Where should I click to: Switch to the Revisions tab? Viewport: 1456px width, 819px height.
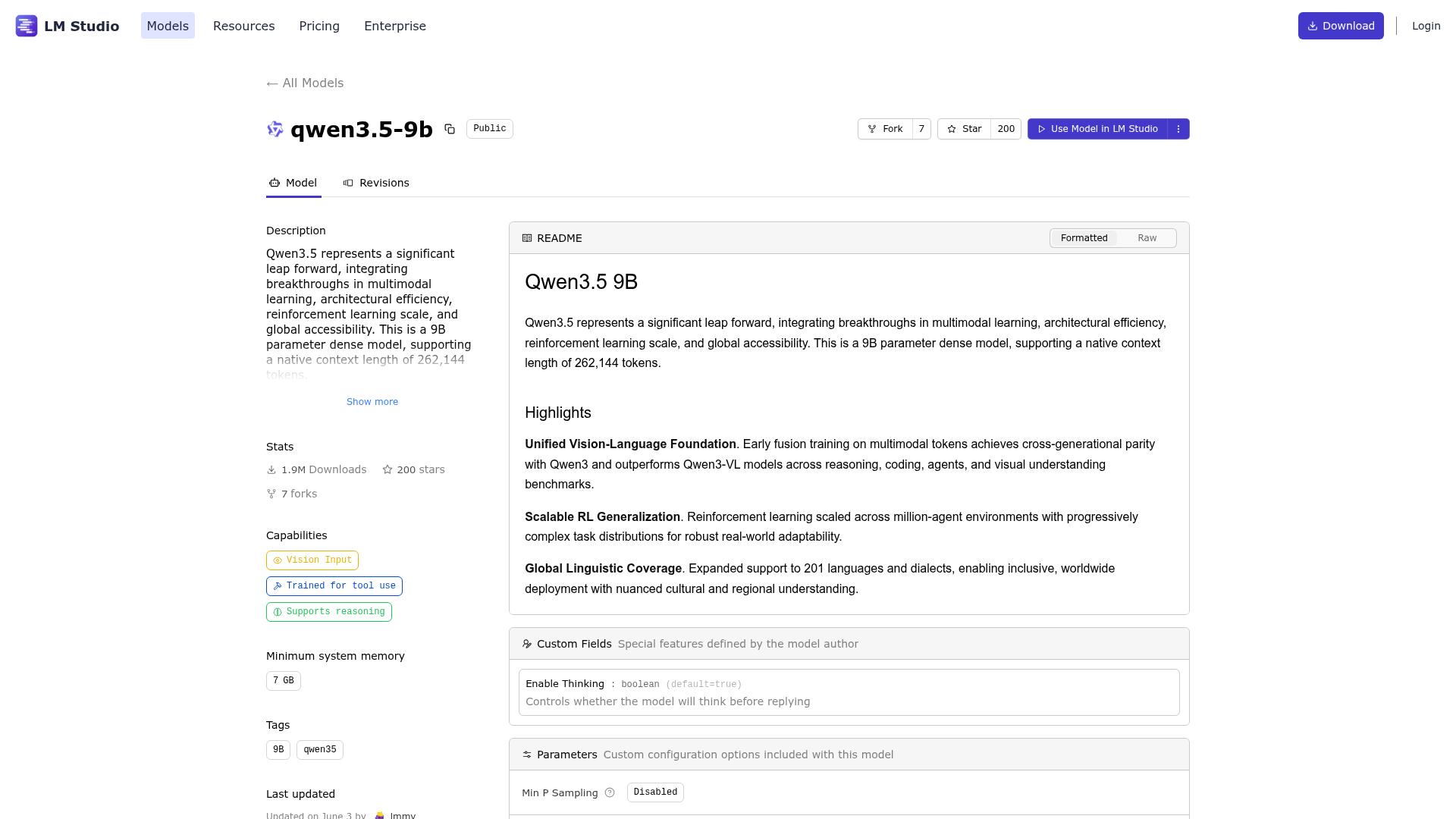pos(376,183)
